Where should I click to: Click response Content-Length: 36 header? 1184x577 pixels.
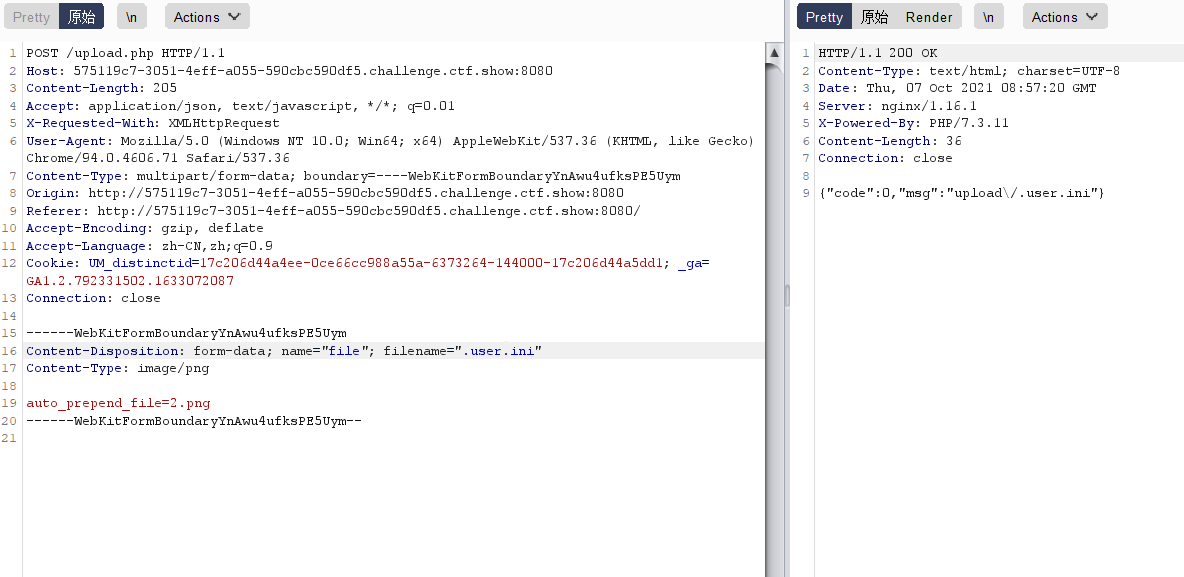click(890, 141)
